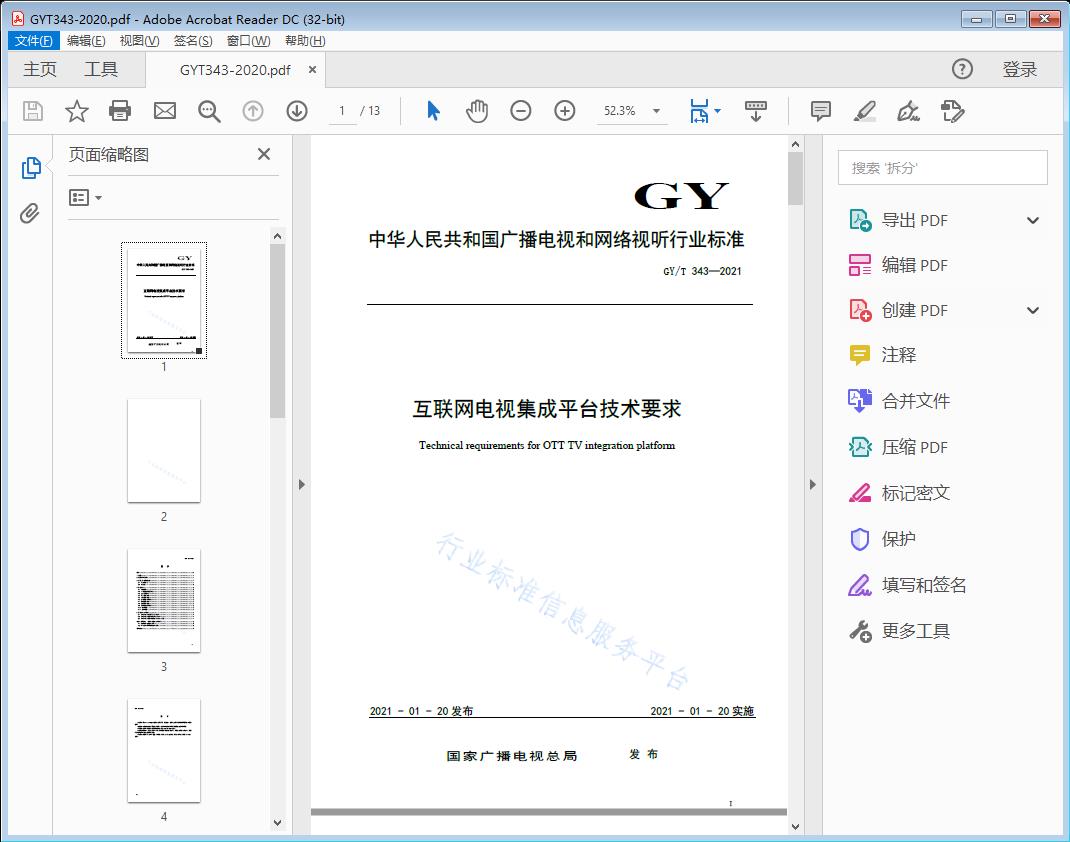Zoom in with the plus icon
The image size is (1070, 842).
click(x=564, y=111)
